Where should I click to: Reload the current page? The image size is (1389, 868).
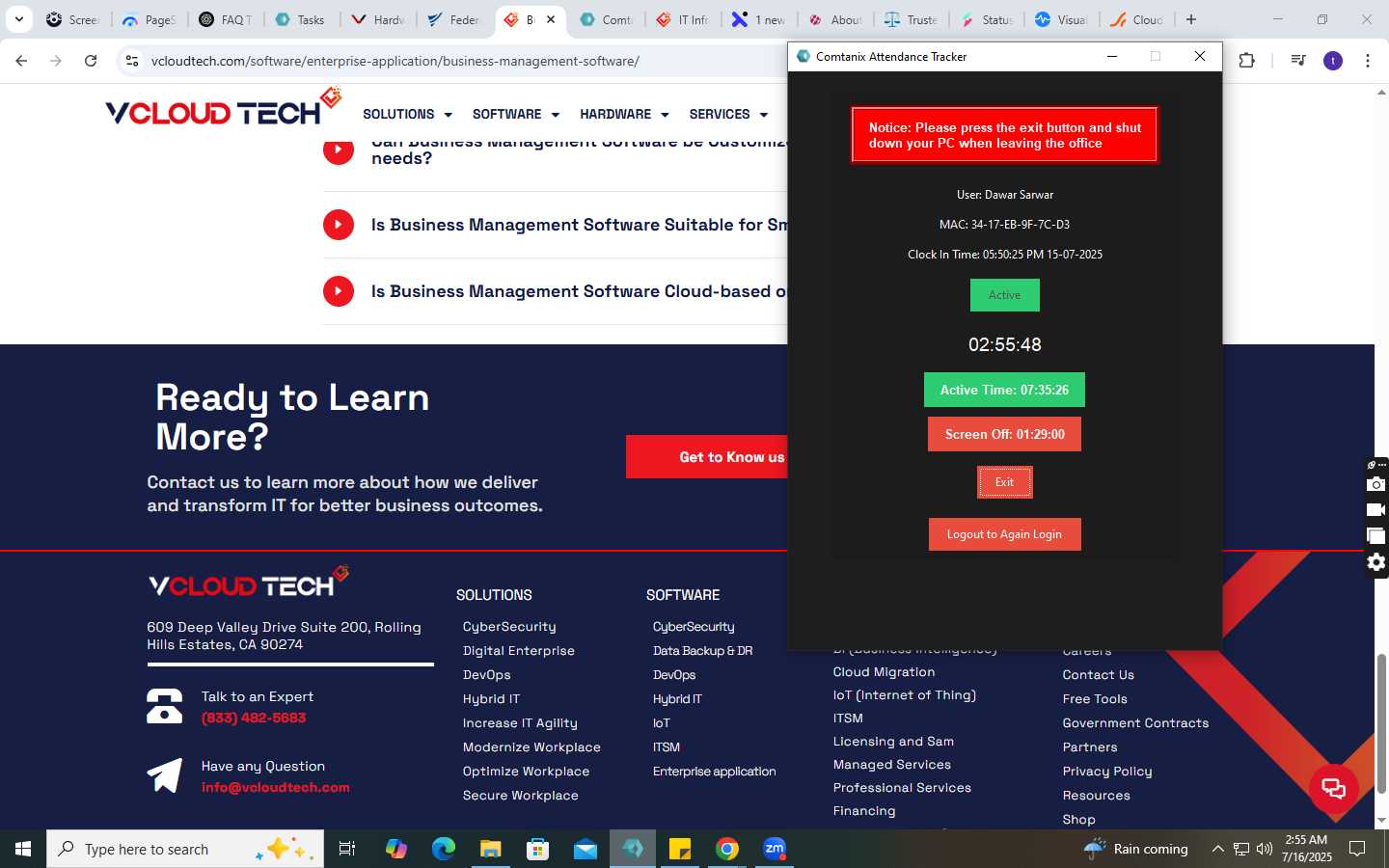coord(91,61)
